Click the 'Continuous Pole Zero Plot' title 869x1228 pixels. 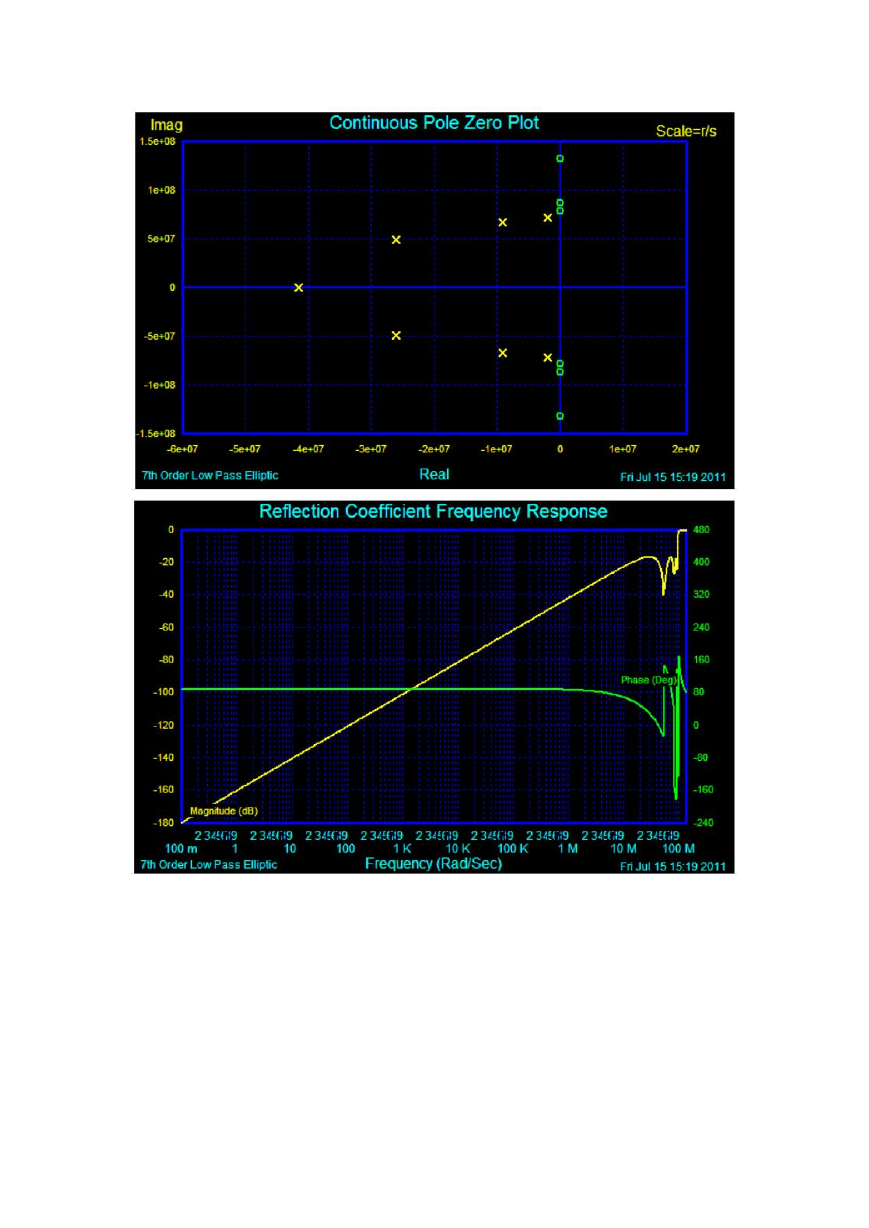[x=434, y=123]
